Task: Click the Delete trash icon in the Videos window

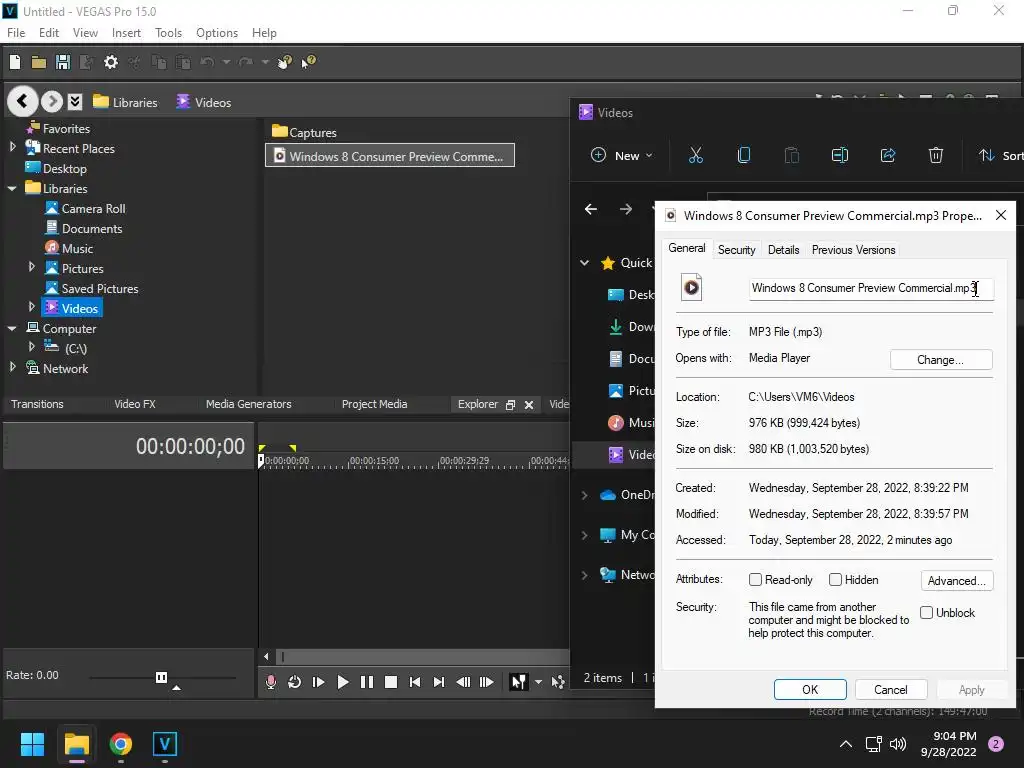Action: click(936, 155)
